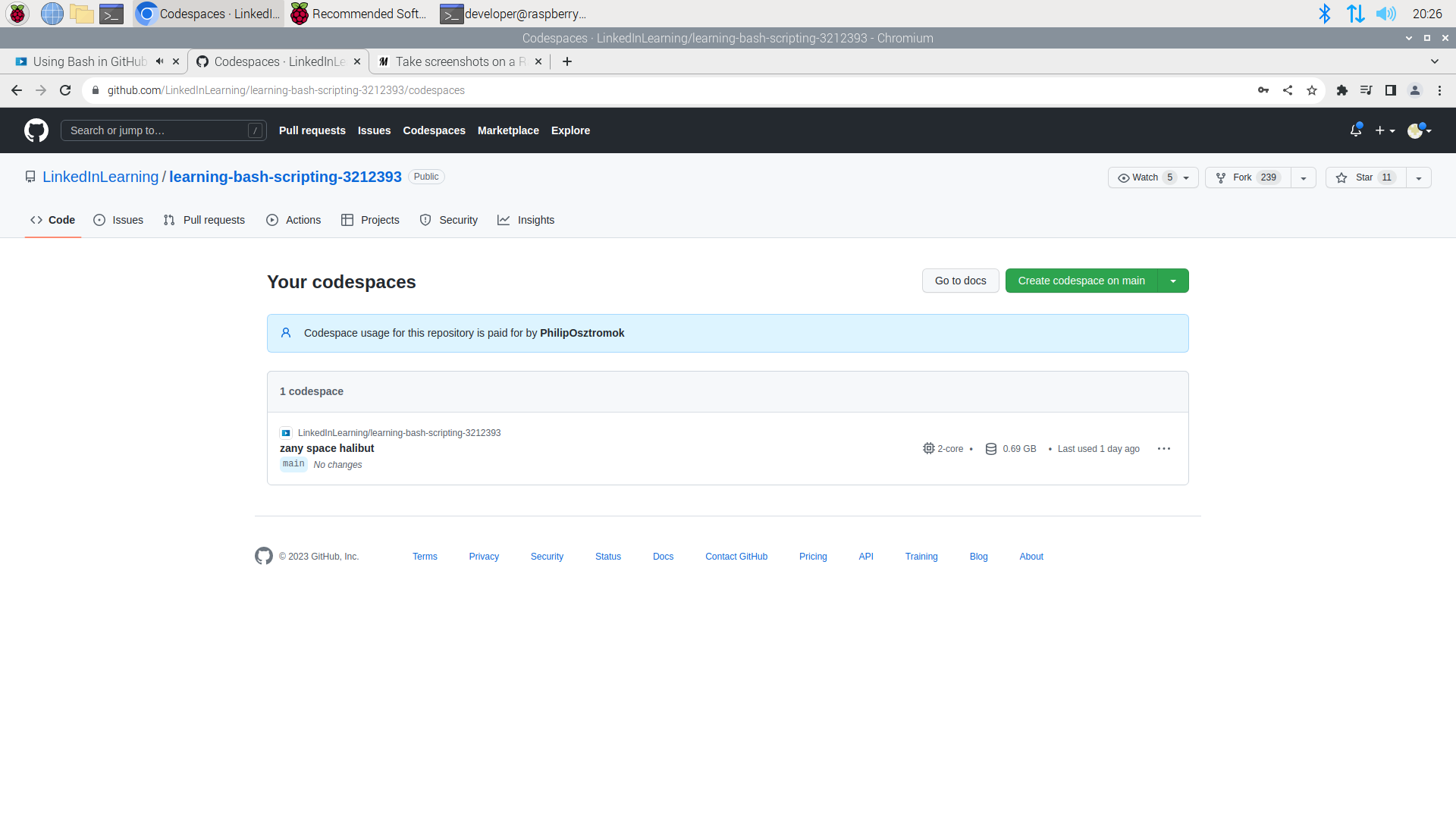1456x819 pixels.
Task: Expand the Fork dropdown arrow
Action: [x=1304, y=177]
